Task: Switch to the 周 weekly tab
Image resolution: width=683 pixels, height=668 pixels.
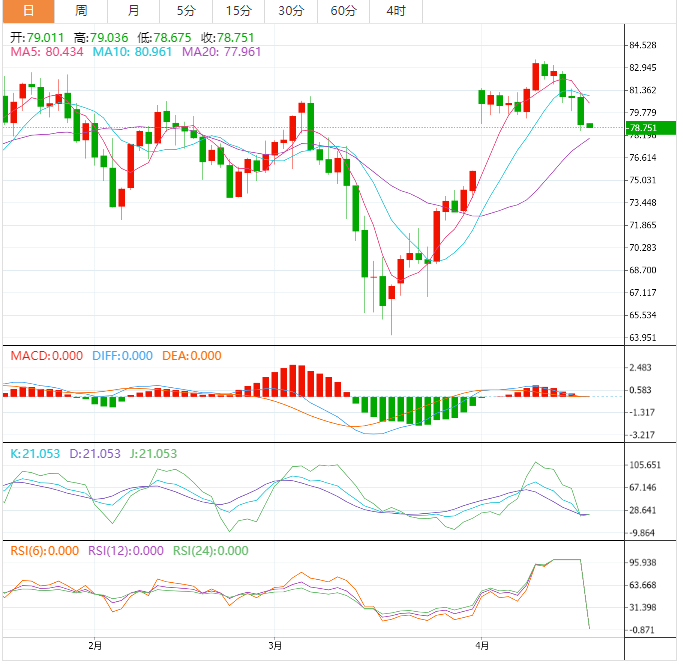Action: point(81,11)
